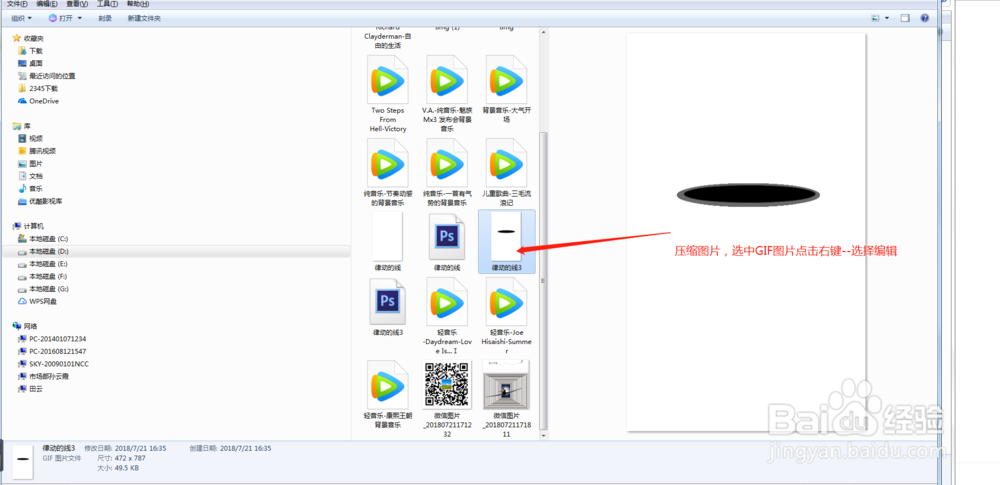Open 本地磁盘 (F:)

click(x=43, y=276)
